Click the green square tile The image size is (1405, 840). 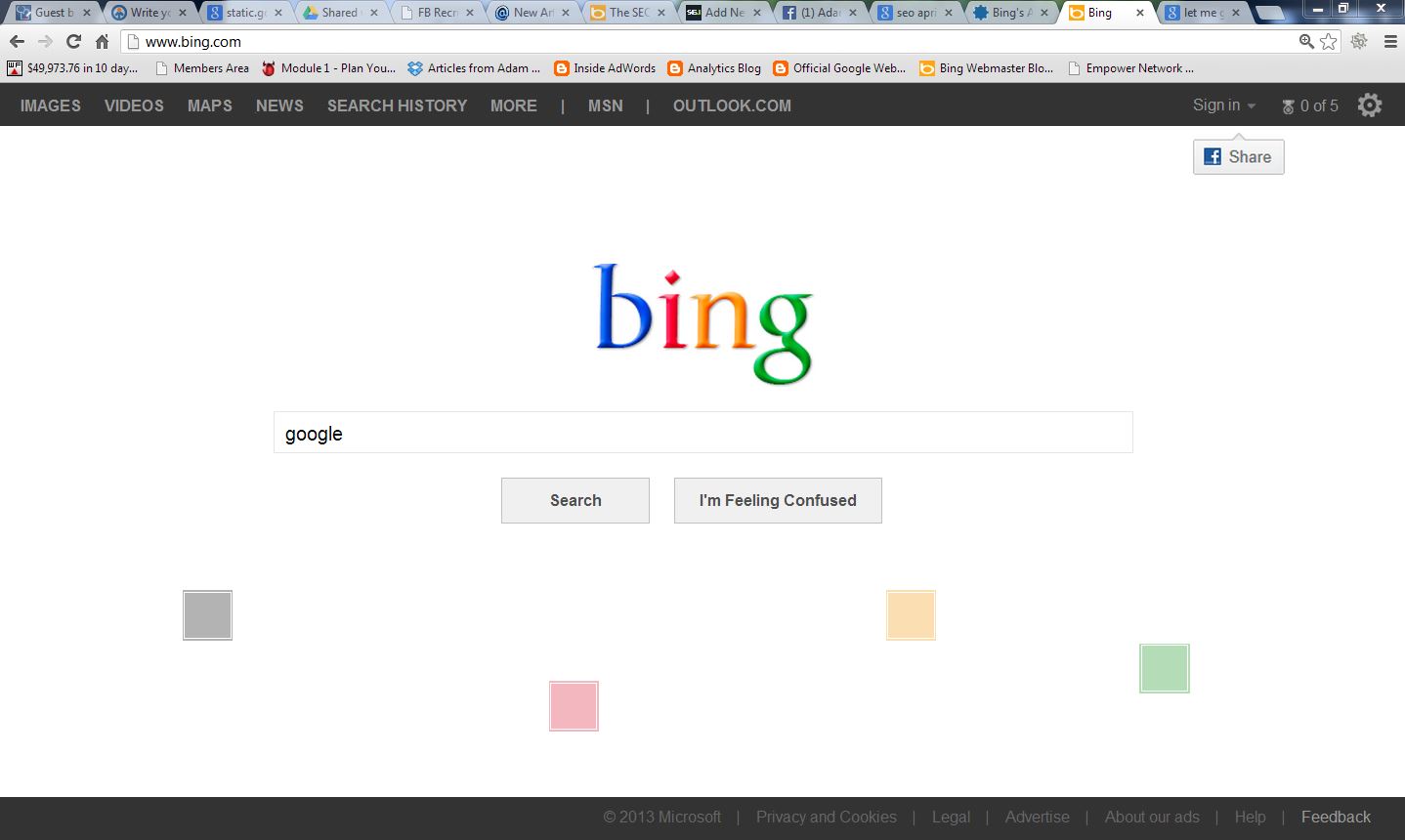[1165, 669]
